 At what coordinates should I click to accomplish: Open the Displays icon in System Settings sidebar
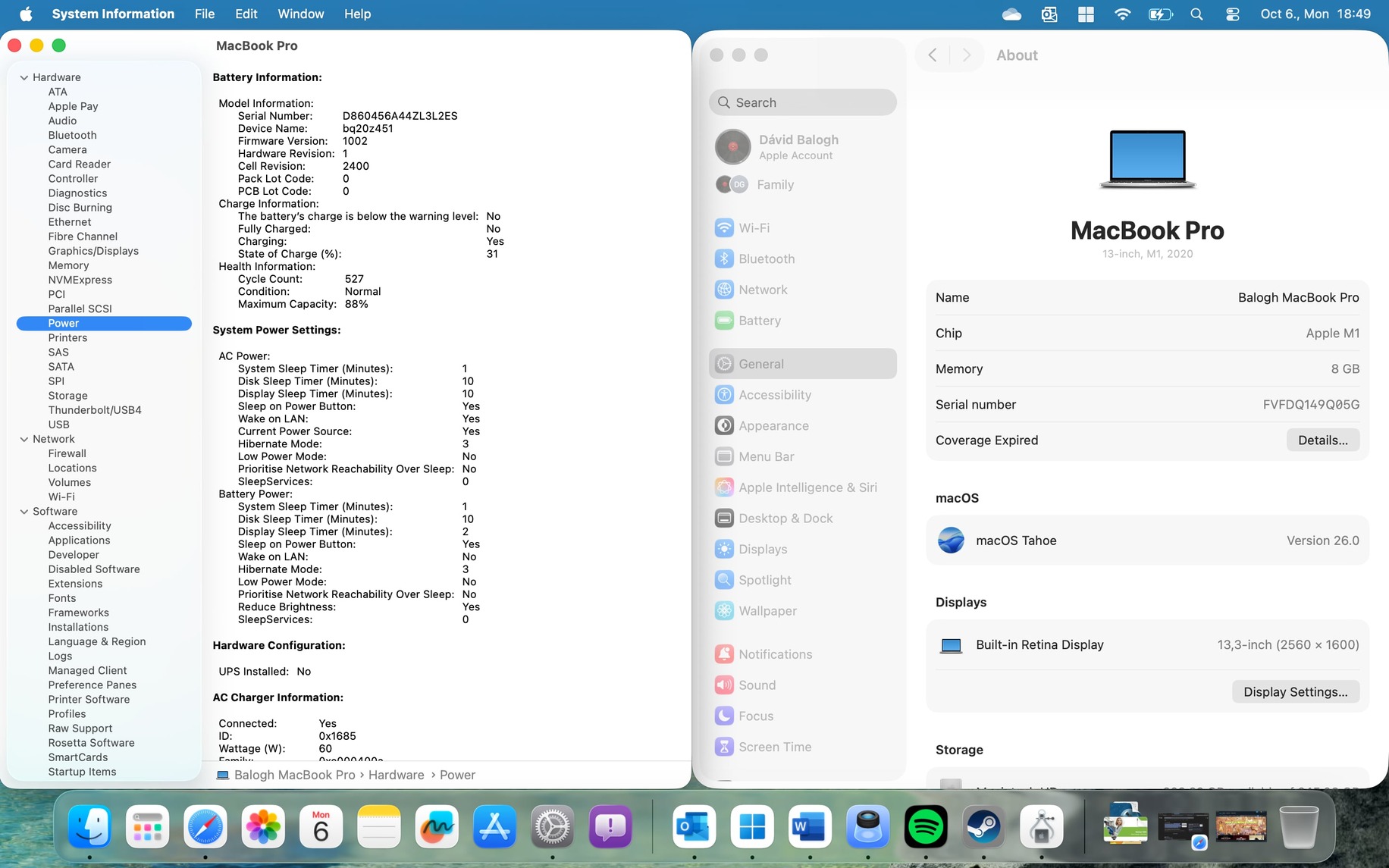click(724, 549)
